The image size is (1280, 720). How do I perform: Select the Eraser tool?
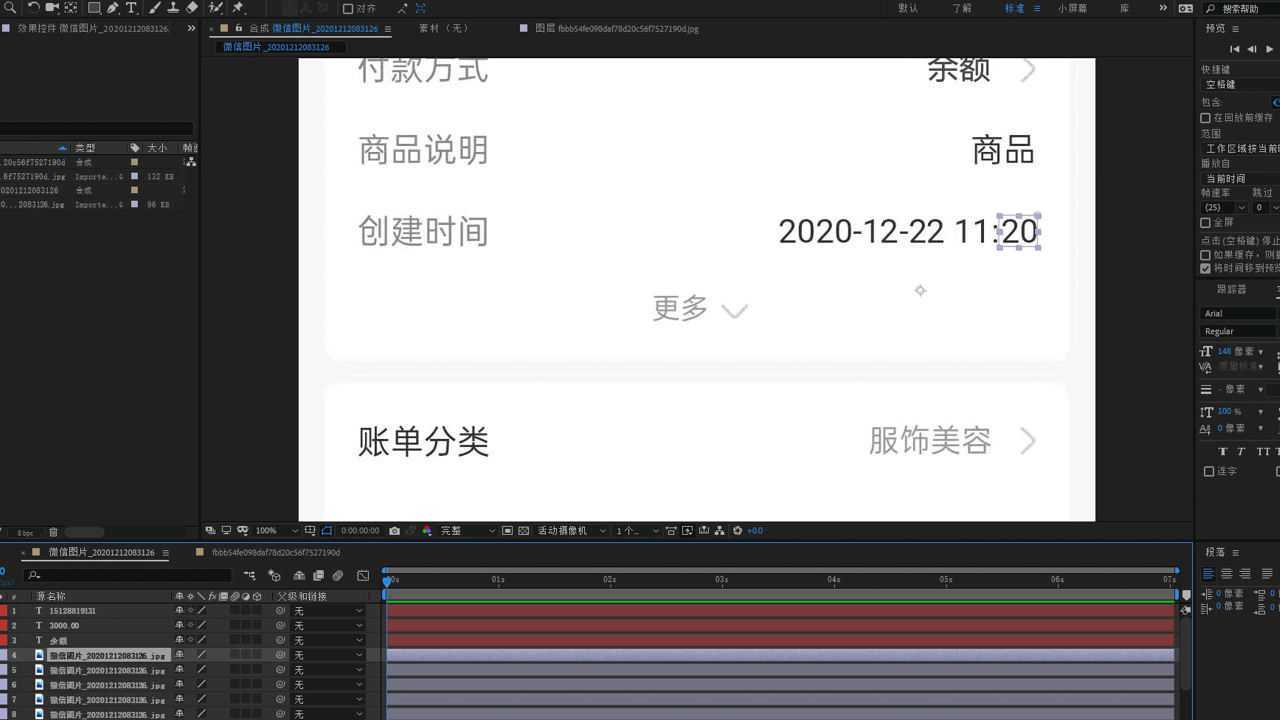click(x=192, y=7)
